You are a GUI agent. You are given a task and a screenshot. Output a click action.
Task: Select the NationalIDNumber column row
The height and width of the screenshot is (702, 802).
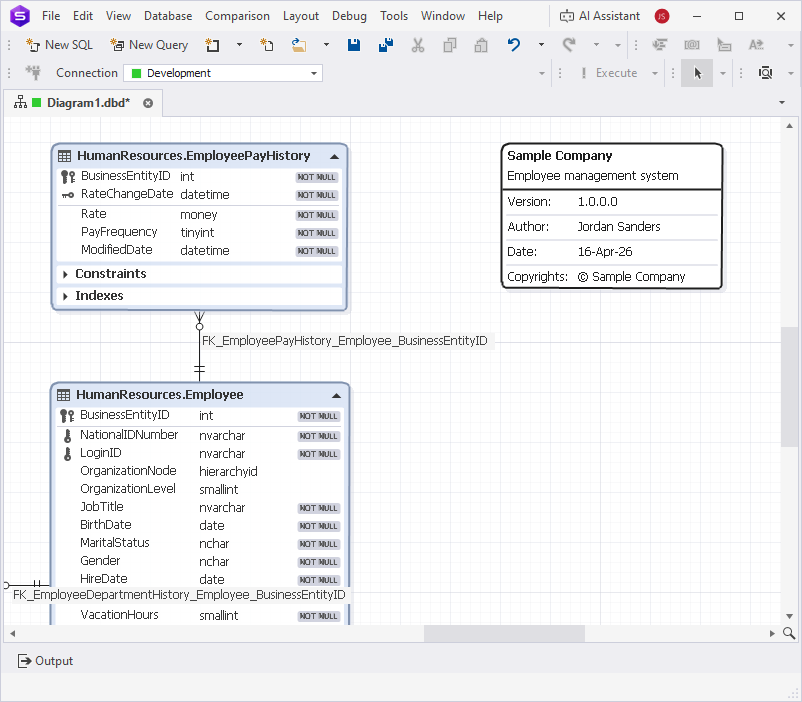pos(199,435)
